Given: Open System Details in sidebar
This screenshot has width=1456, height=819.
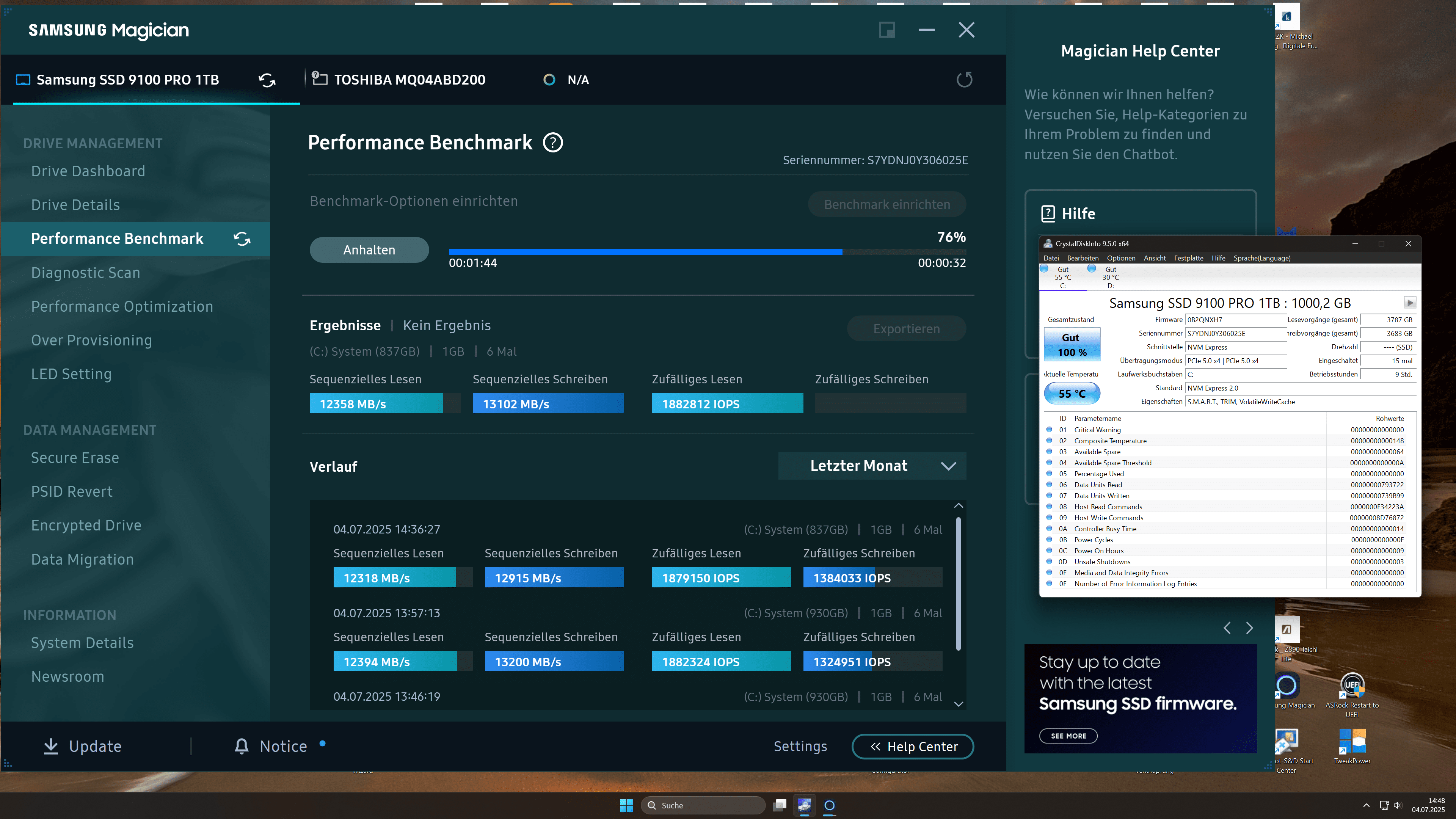Looking at the screenshot, I should (x=83, y=643).
